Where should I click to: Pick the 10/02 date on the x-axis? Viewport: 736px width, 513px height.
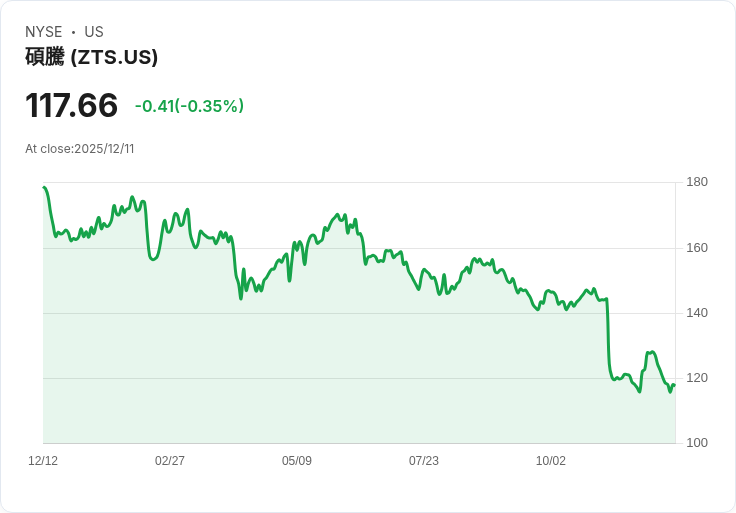click(551, 461)
